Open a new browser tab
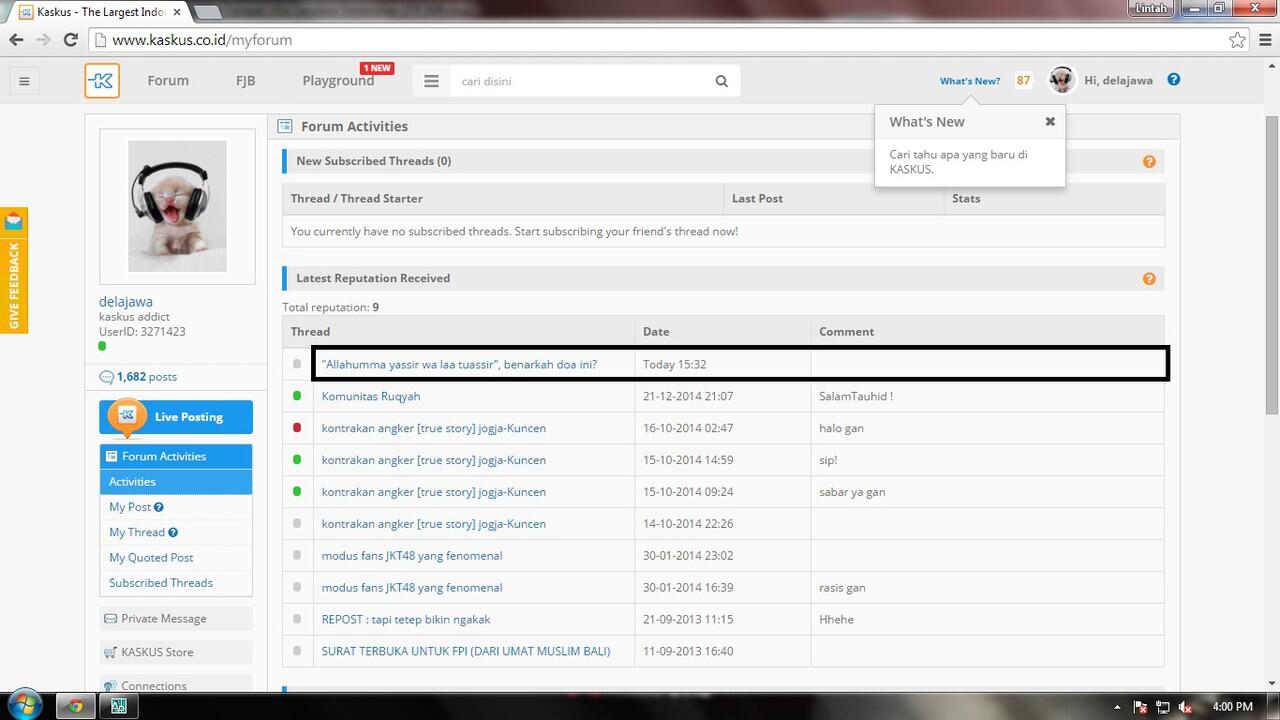The height and width of the screenshot is (720, 1280). point(207,12)
